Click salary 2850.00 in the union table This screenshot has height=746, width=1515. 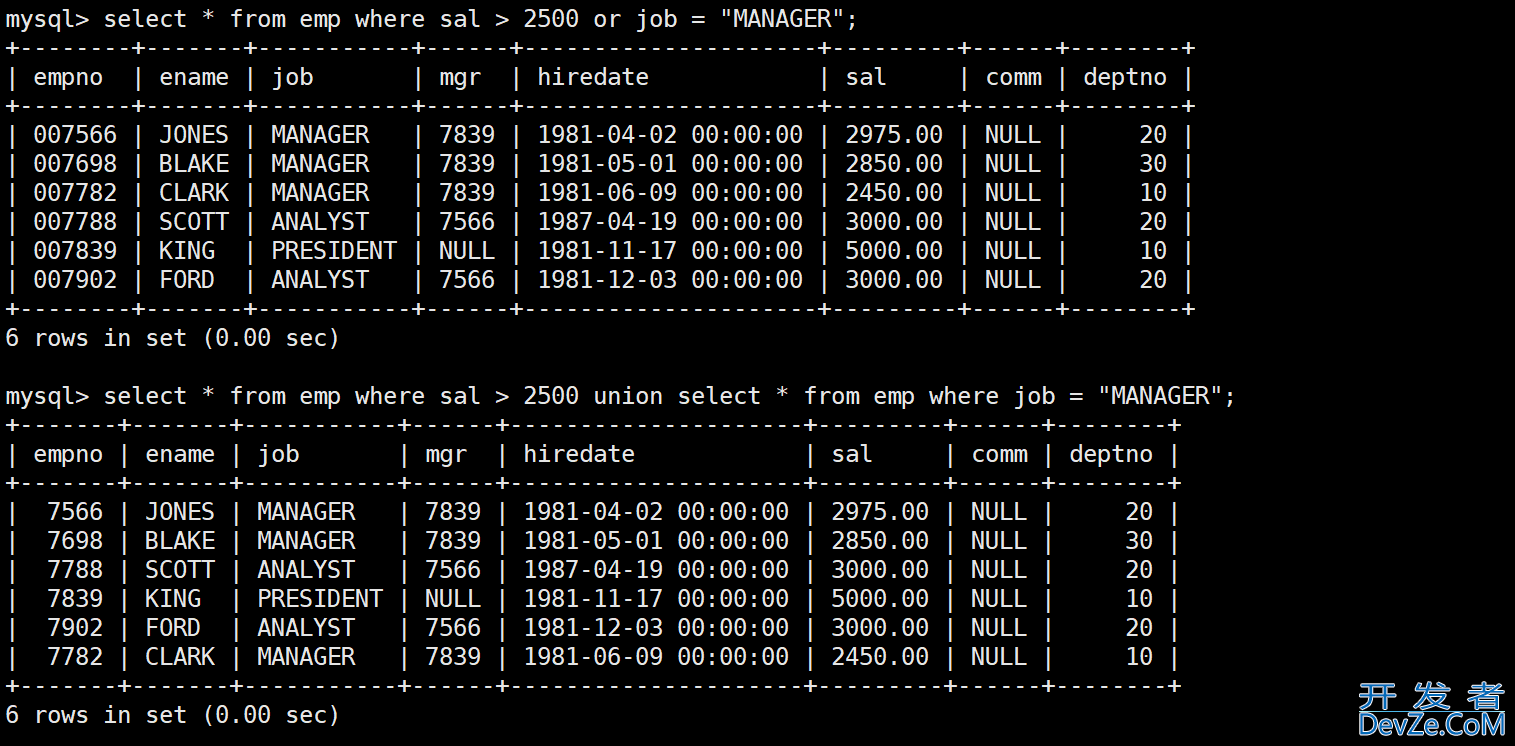point(880,541)
